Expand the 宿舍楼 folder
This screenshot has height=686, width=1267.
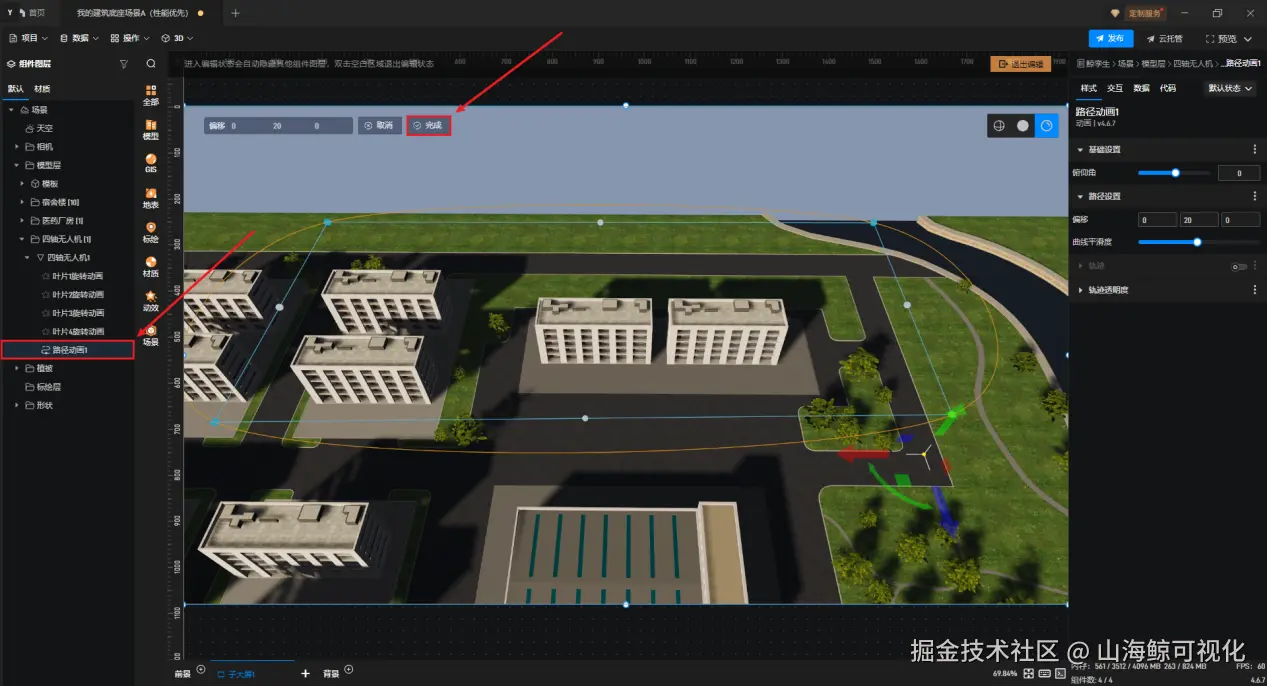click(23, 202)
